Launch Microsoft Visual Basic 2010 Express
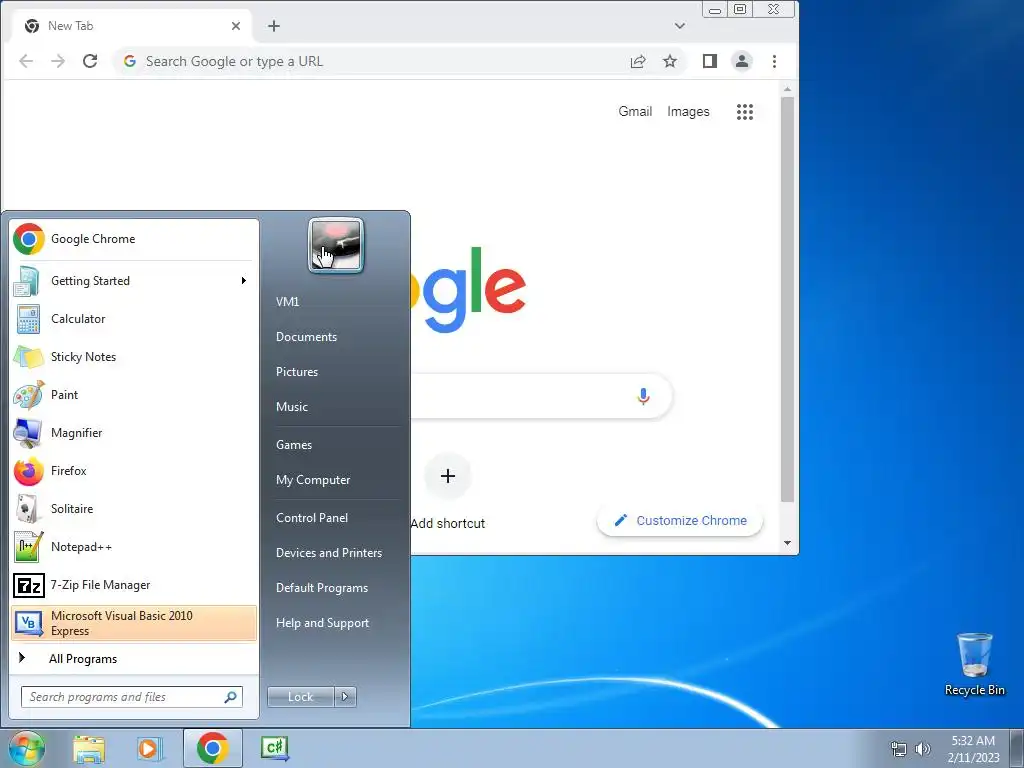Viewport: 1024px width, 768px height. click(133, 623)
